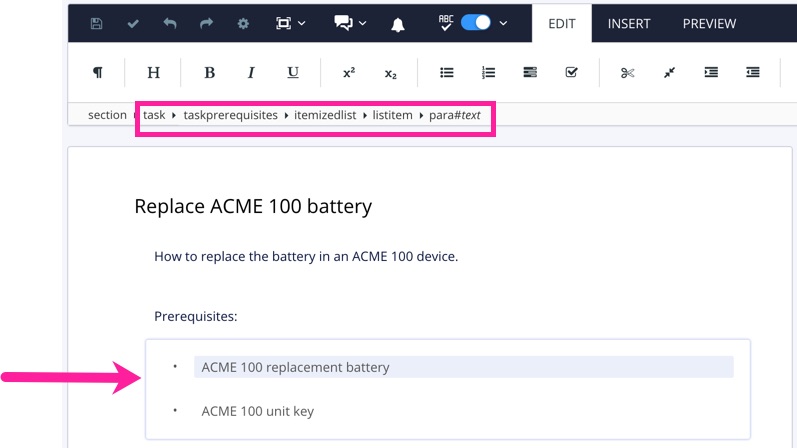The height and width of the screenshot is (448, 797).
Task: Click the "ACME 100 unit key" list item
Action: pos(258,411)
